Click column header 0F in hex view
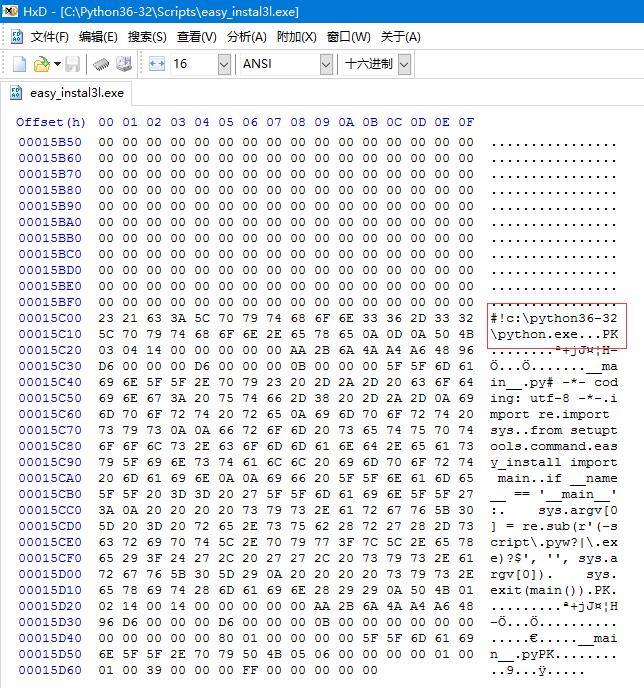 466,122
